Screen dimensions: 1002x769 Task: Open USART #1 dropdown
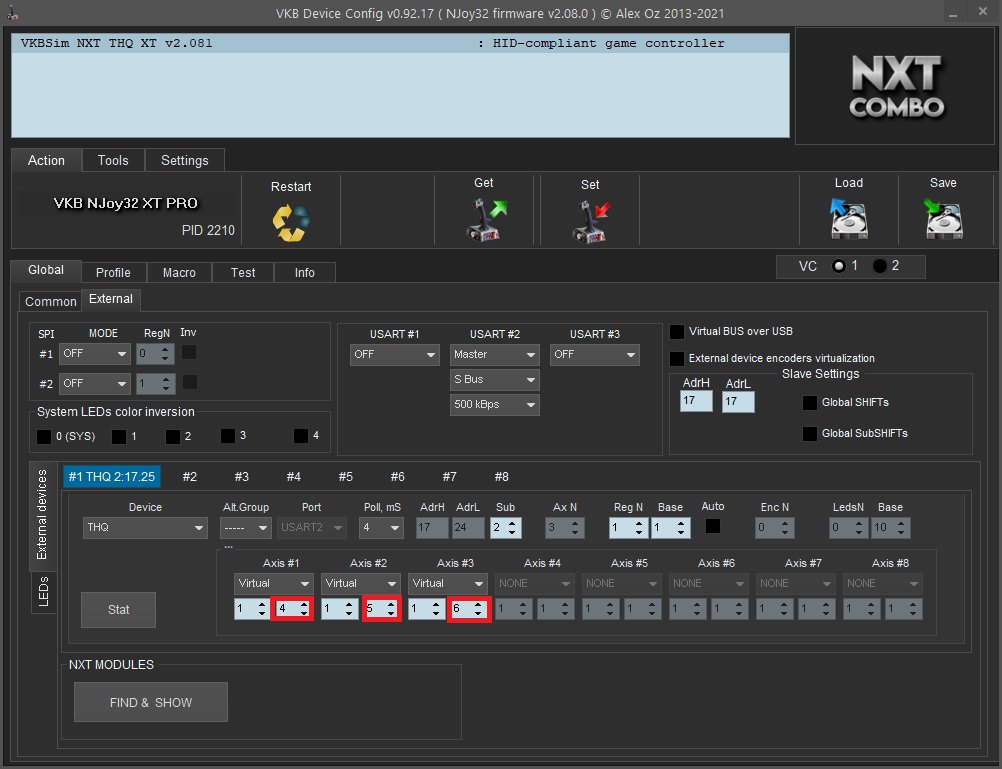(x=394, y=355)
